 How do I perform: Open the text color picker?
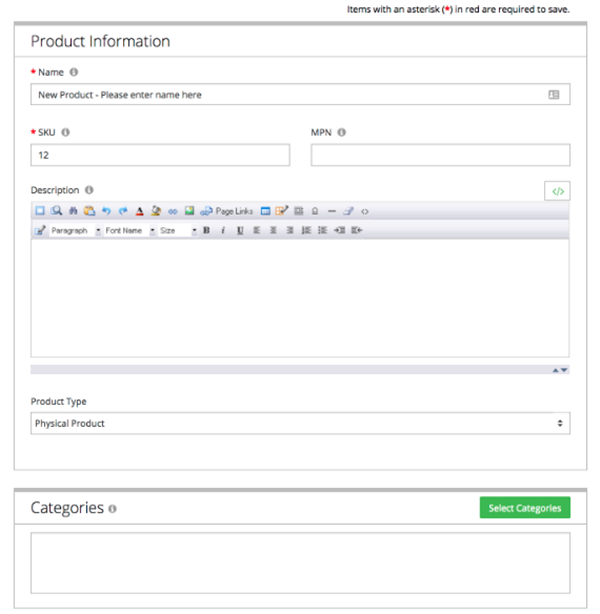coord(139,211)
